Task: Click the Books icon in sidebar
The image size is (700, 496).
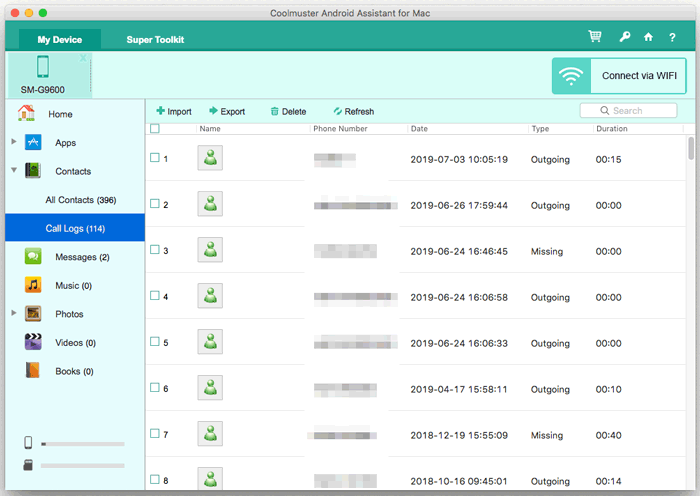Action: click(33, 371)
